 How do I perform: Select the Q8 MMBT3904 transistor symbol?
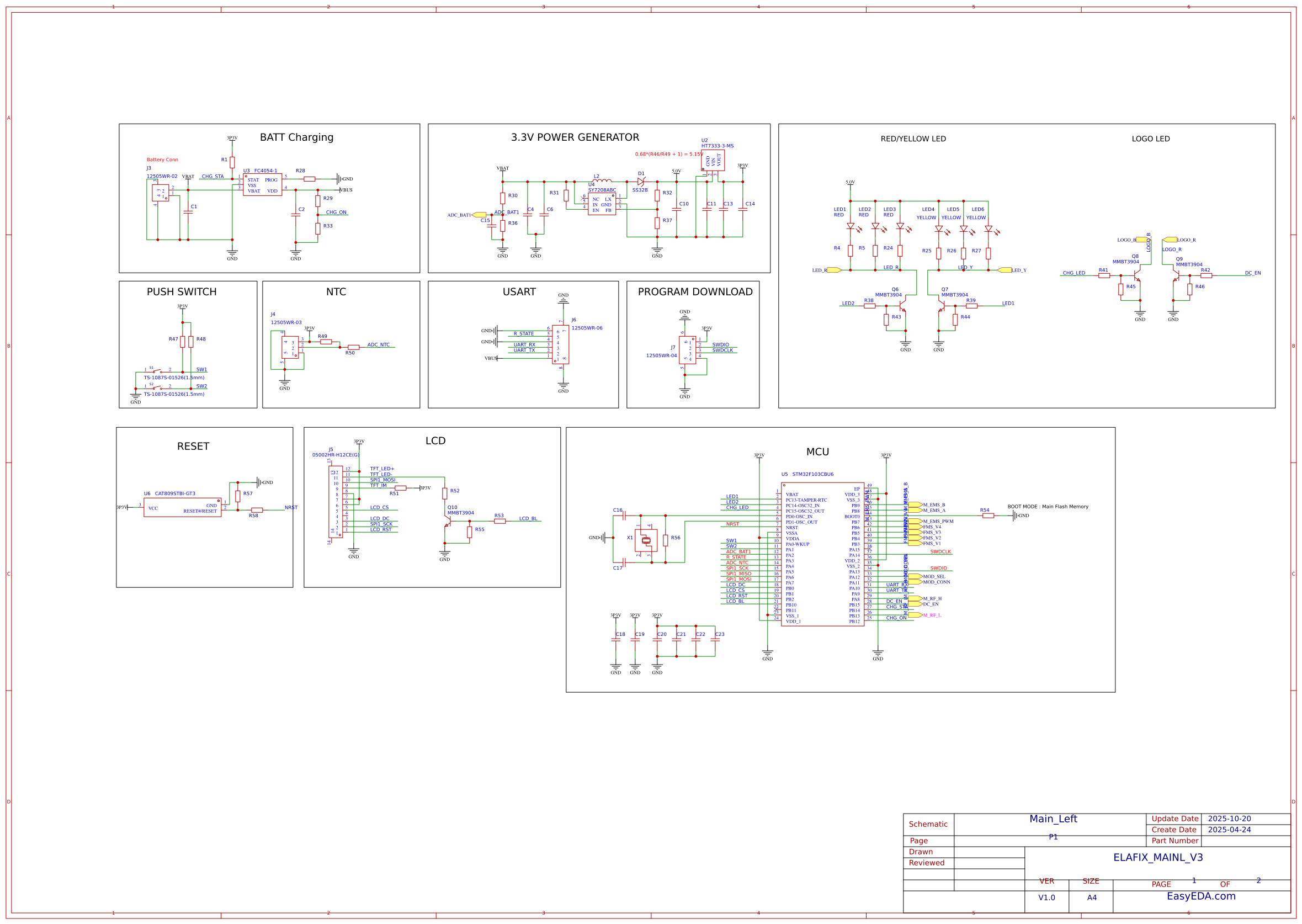point(1136,276)
